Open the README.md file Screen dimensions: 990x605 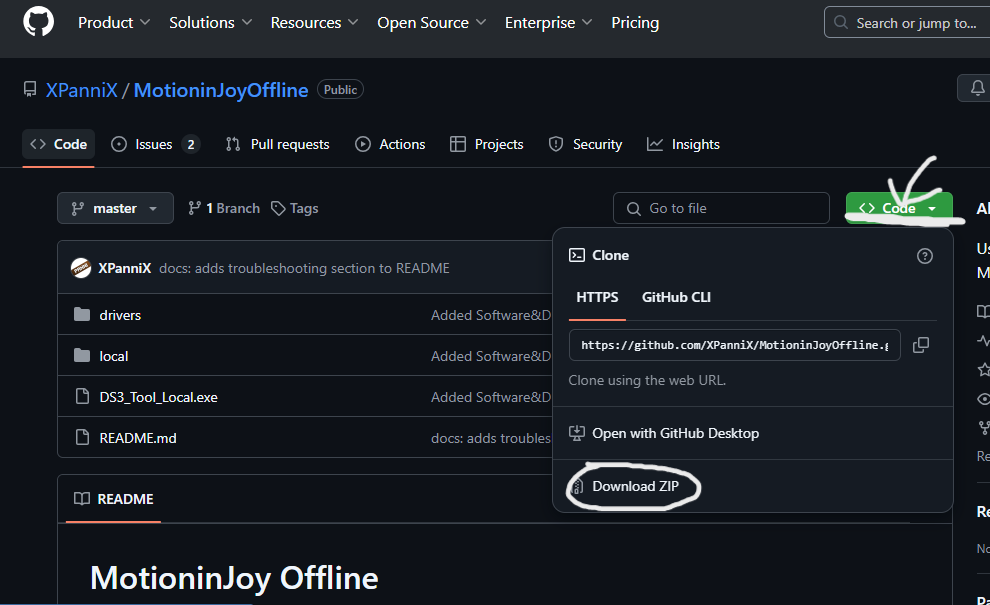(x=138, y=438)
